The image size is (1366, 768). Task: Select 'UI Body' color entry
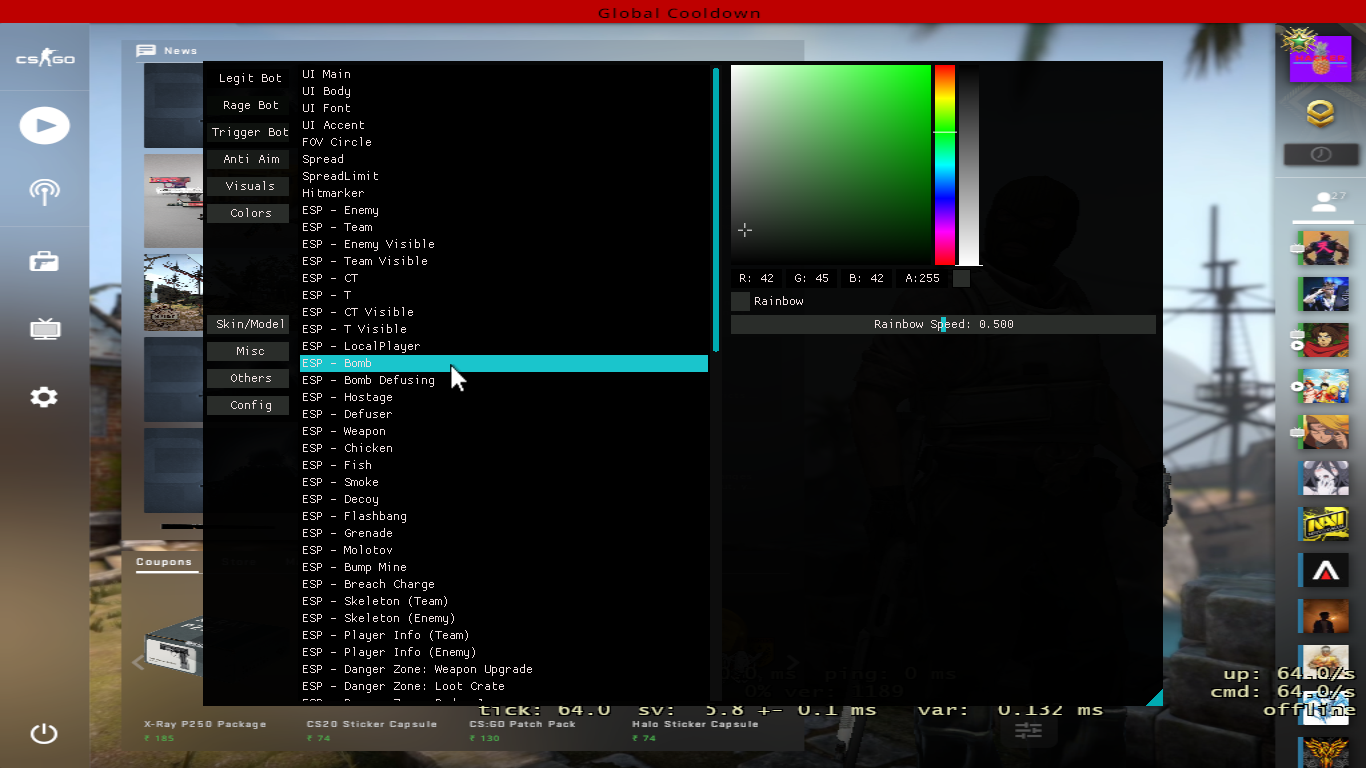504,91
